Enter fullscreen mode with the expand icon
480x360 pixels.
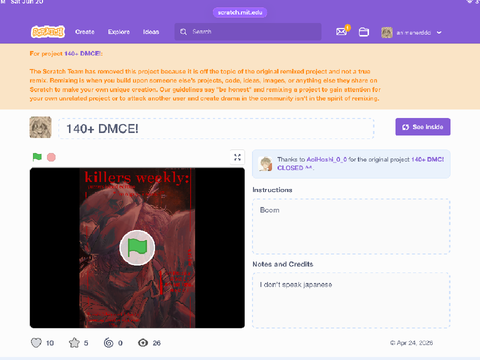(x=237, y=157)
